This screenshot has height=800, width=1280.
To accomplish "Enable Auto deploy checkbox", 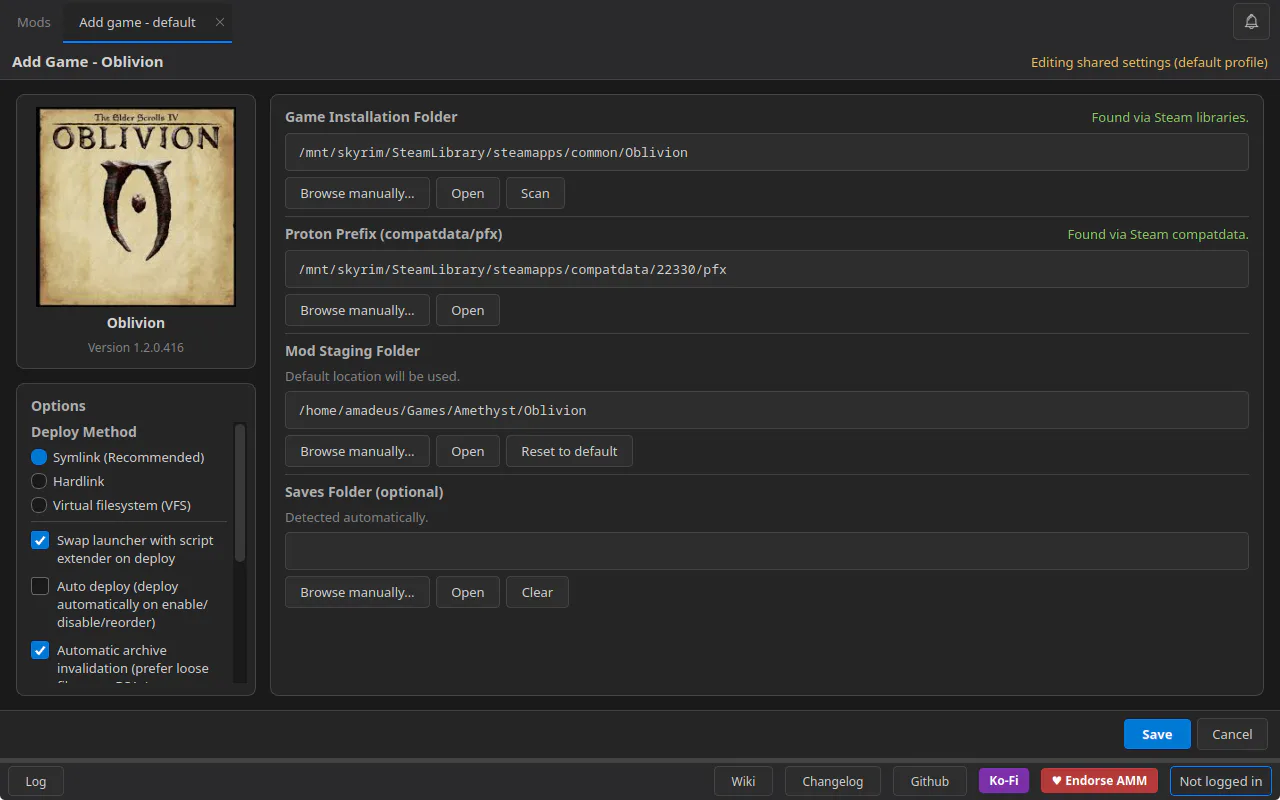I will click(40, 586).
